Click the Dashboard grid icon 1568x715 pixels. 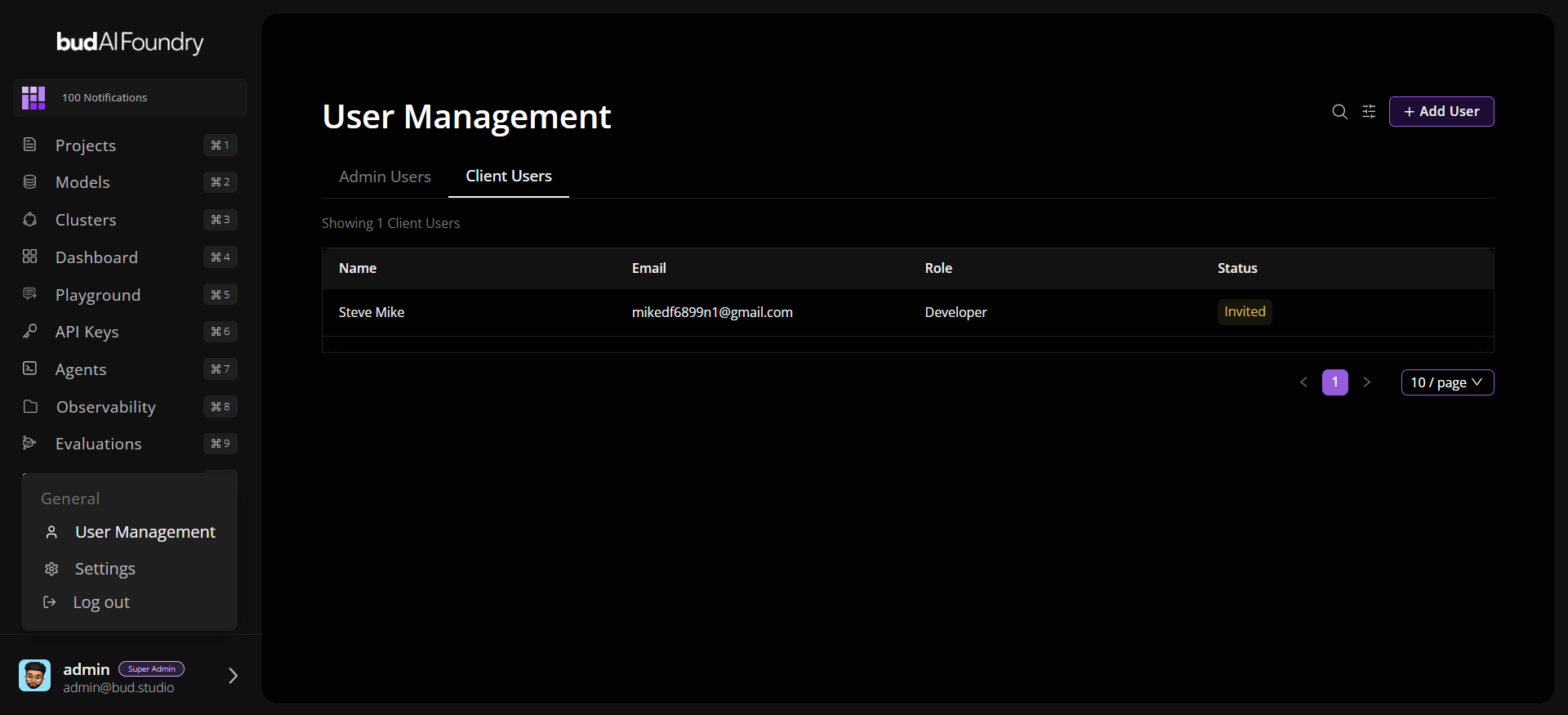pyautogui.click(x=30, y=257)
